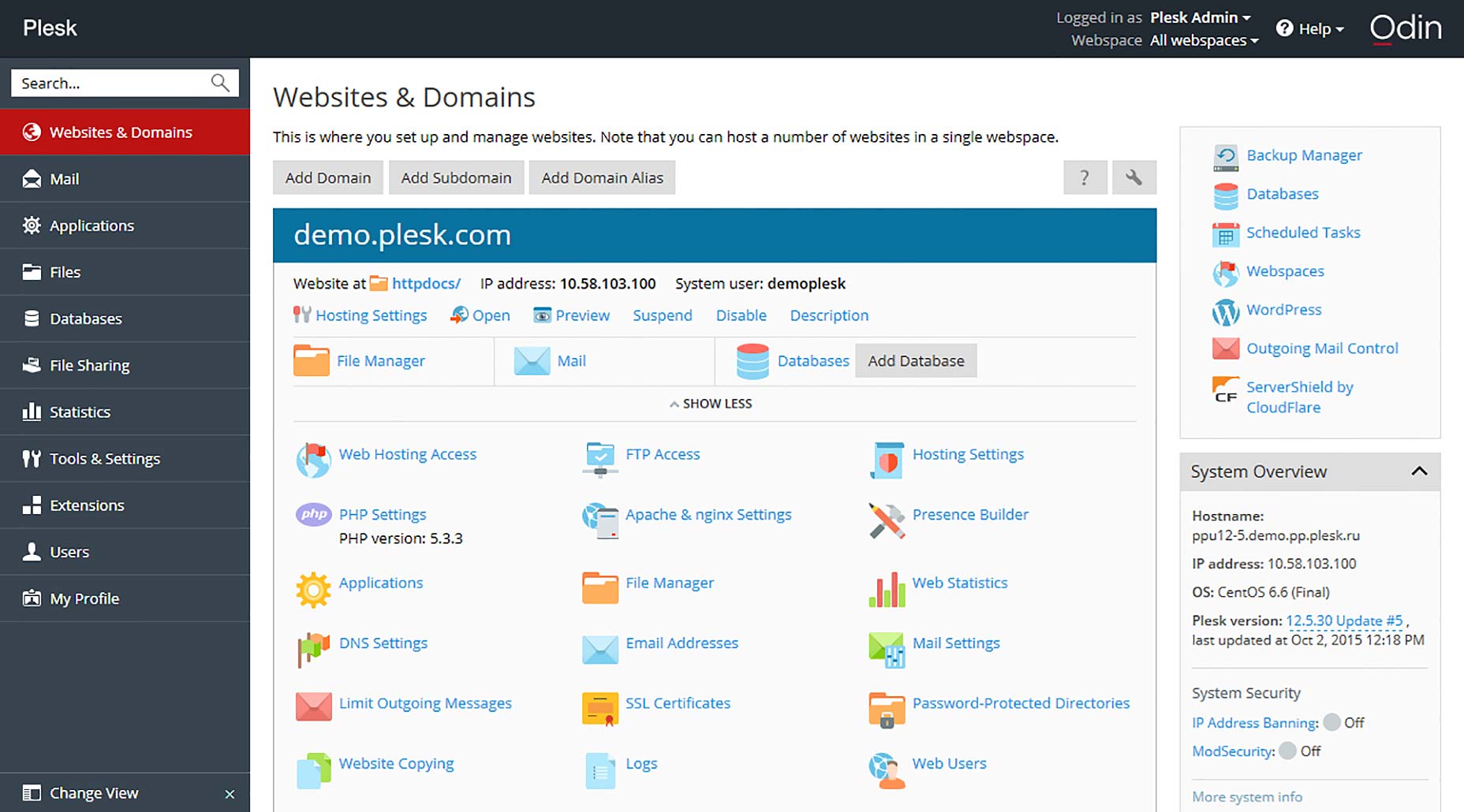Click the Web Statistics bar chart icon
This screenshot has width=1464, height=812.
click(x=887, y=589)
